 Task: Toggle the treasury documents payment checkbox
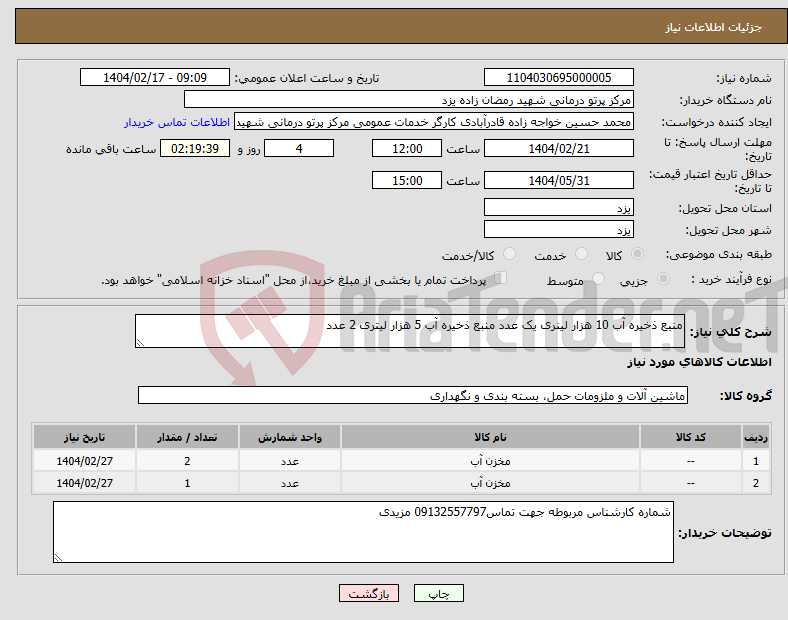pyautogui.click(x=501, y=278)
